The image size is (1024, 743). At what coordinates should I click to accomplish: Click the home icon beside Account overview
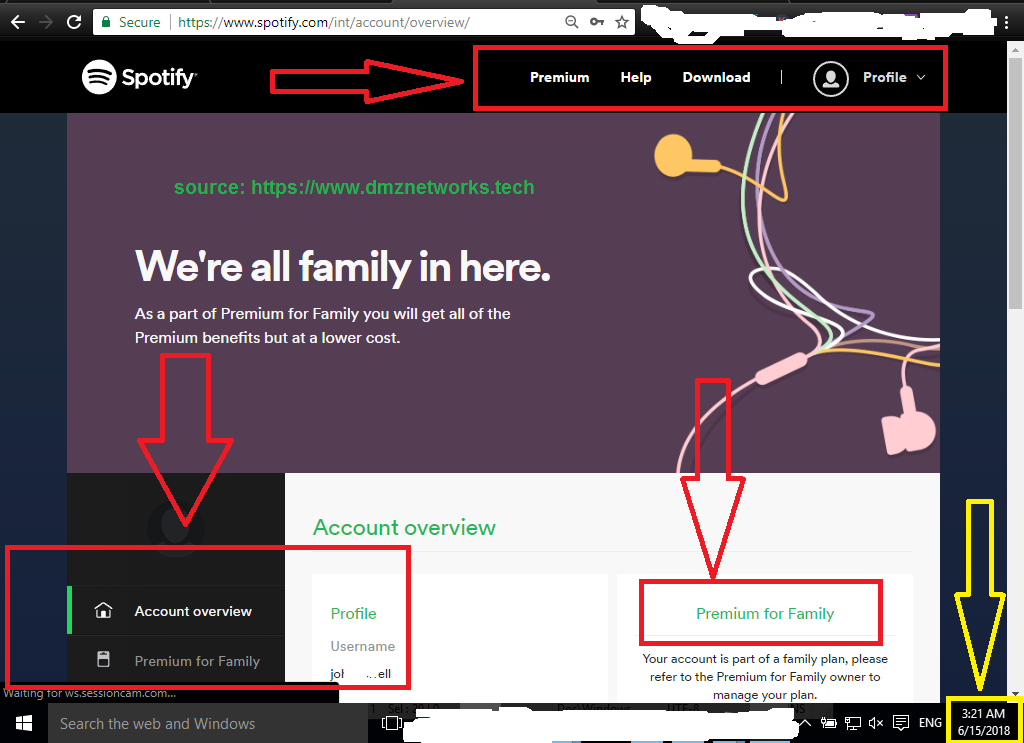click(103, 610)
